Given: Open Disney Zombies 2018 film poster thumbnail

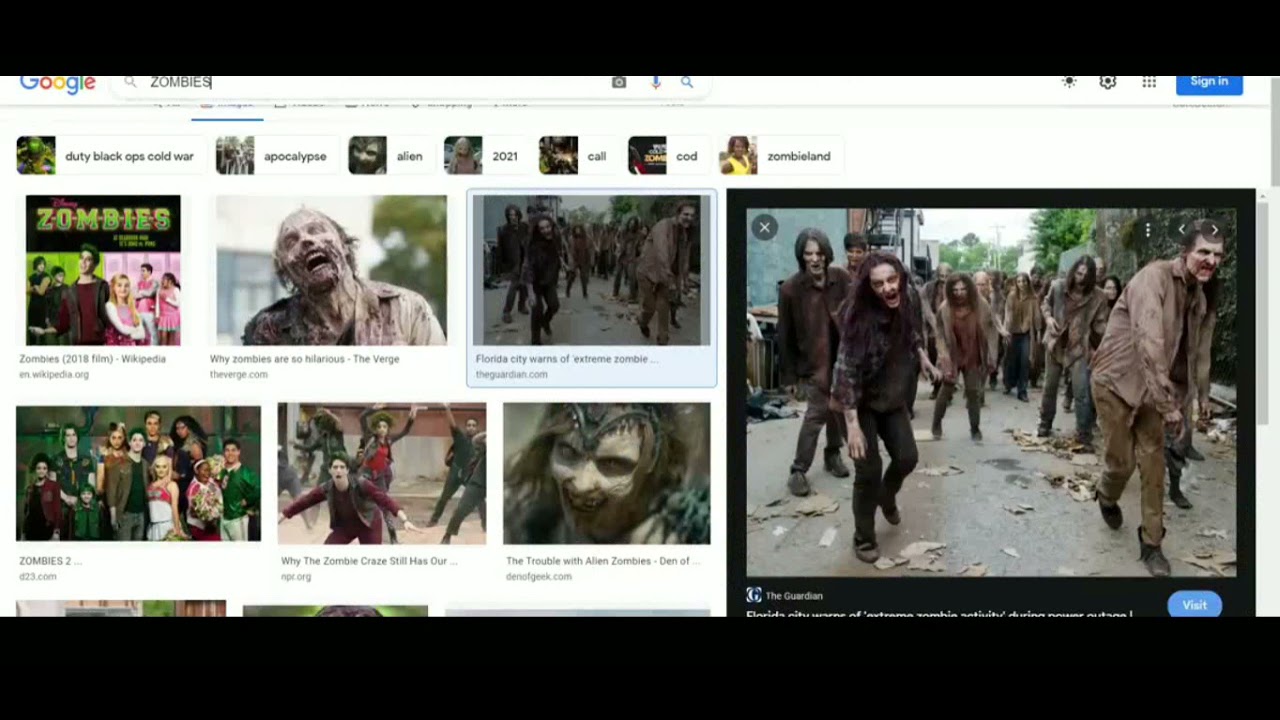Looking at the screenshot, I should coord(103,270).
